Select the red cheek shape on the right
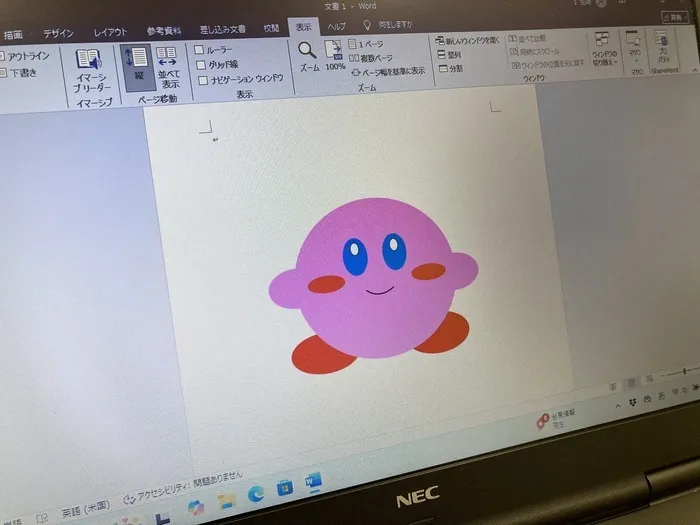Image resolution: width=700 pixels, height=525 pixels. coord(429,271)
